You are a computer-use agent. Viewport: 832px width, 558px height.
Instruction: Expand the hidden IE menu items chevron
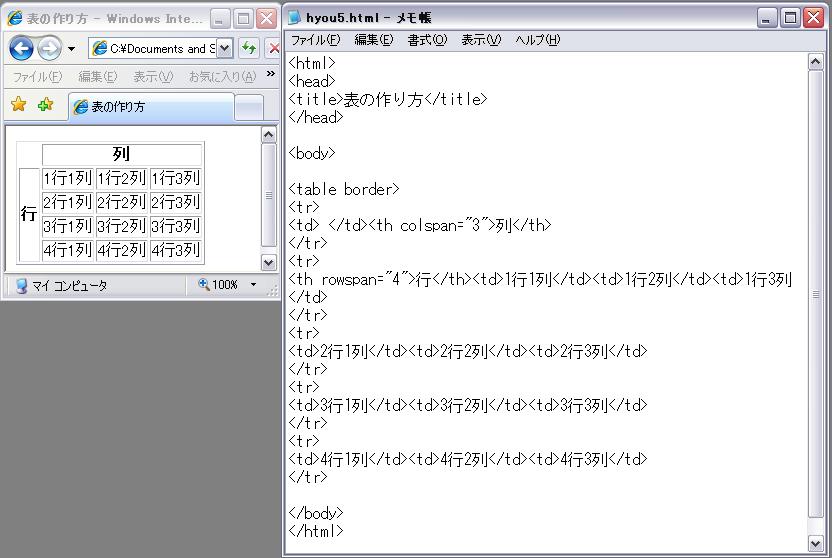tap(271, 74)
